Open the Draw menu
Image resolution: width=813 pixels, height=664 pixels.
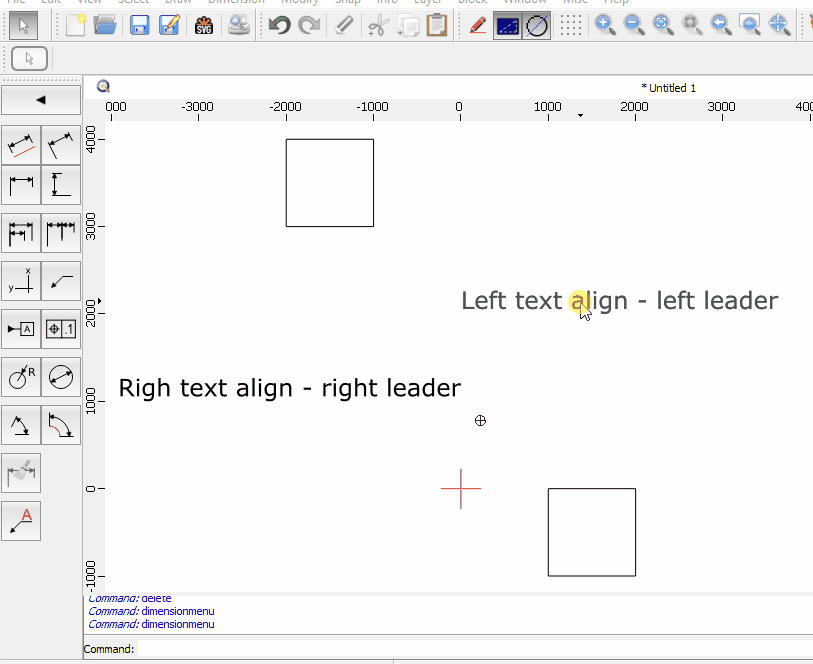178,3
